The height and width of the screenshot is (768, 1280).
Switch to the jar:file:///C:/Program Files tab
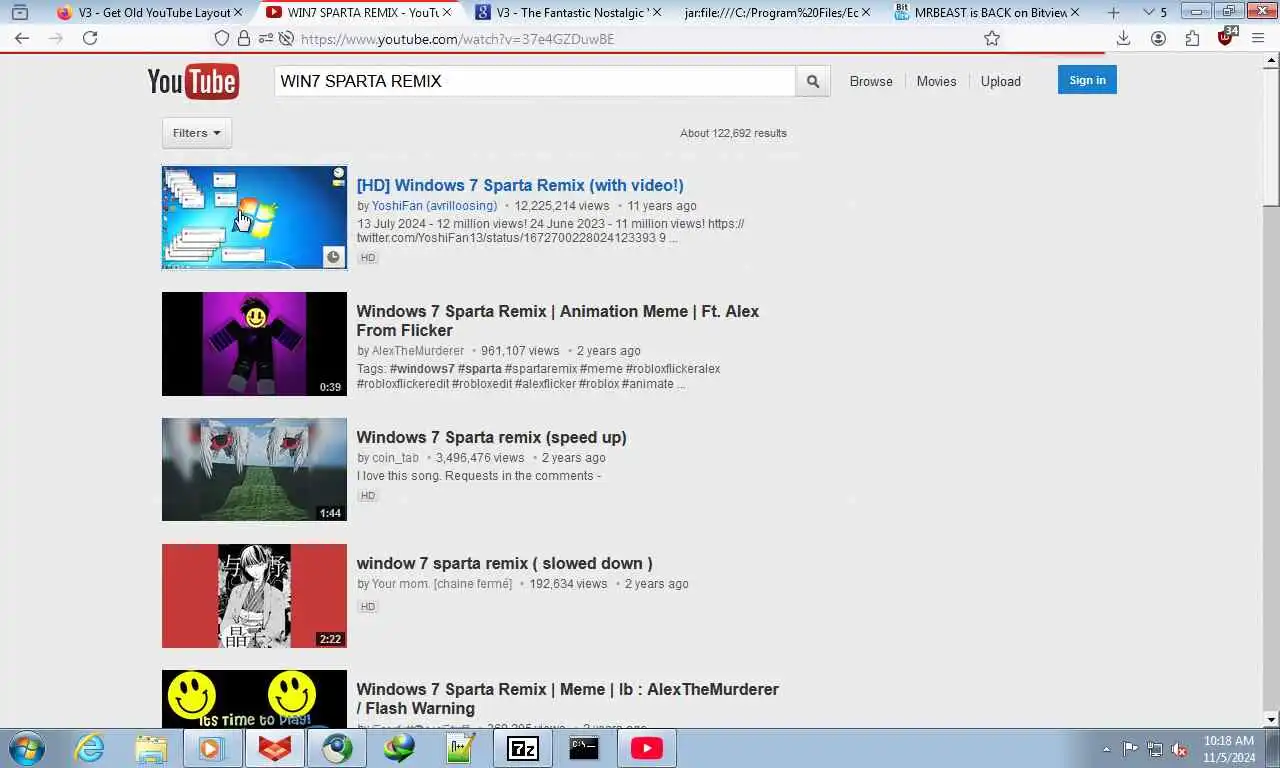pos(775,12)
